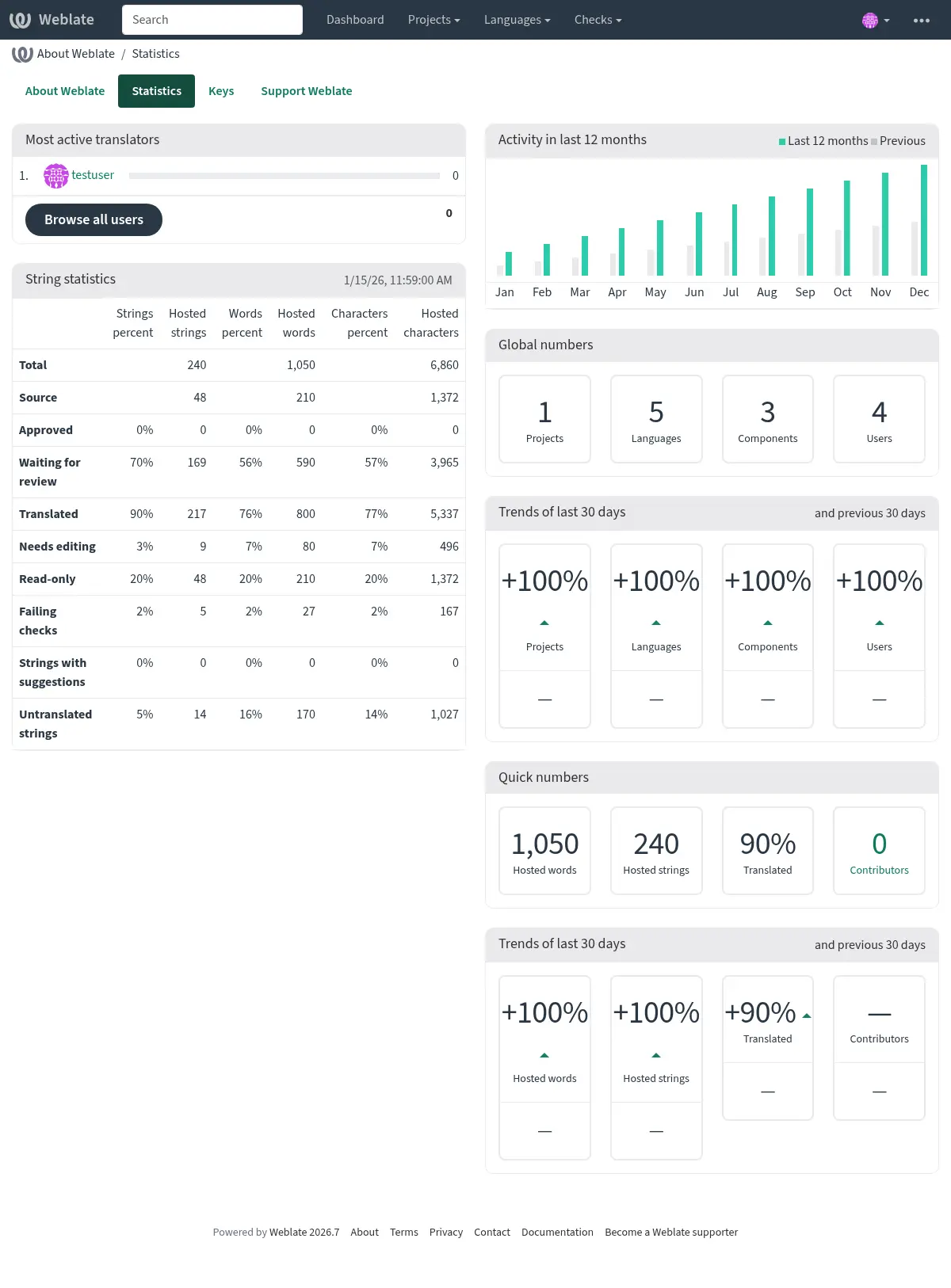This screenshot has width=951, height=1288.
Task: Expand the Languages dropdown menu
Action: (517, 20)
